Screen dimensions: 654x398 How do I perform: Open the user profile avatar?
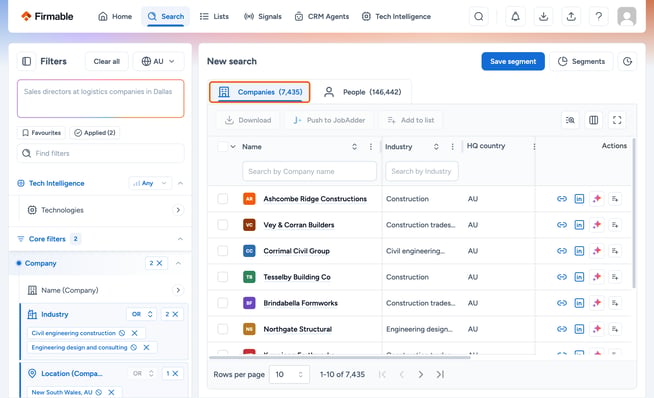pos(627,17)
